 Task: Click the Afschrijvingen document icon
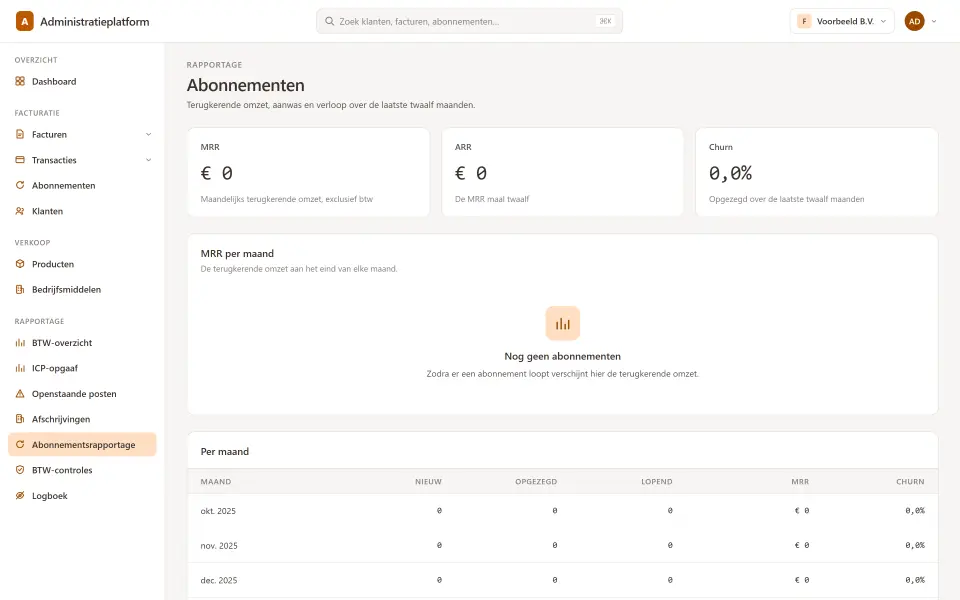[20, 419]
